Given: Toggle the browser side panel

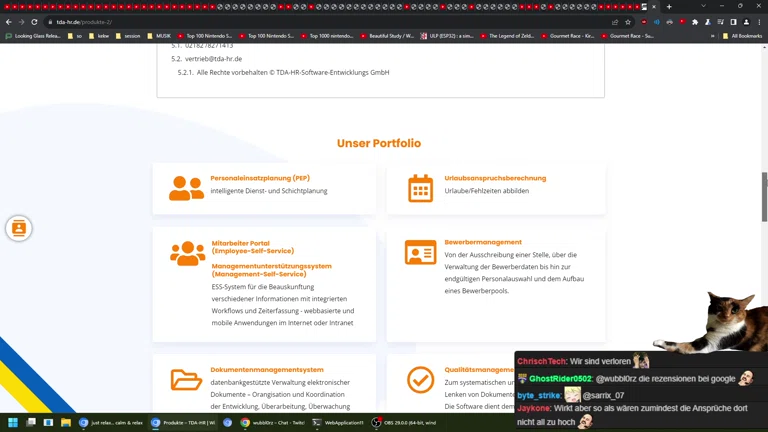Looking at the screenshot, I should coord(733,22).
